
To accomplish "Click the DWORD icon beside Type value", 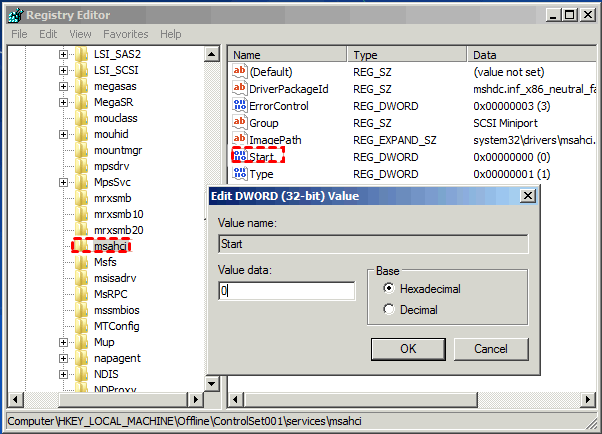I will pos(240,173).
